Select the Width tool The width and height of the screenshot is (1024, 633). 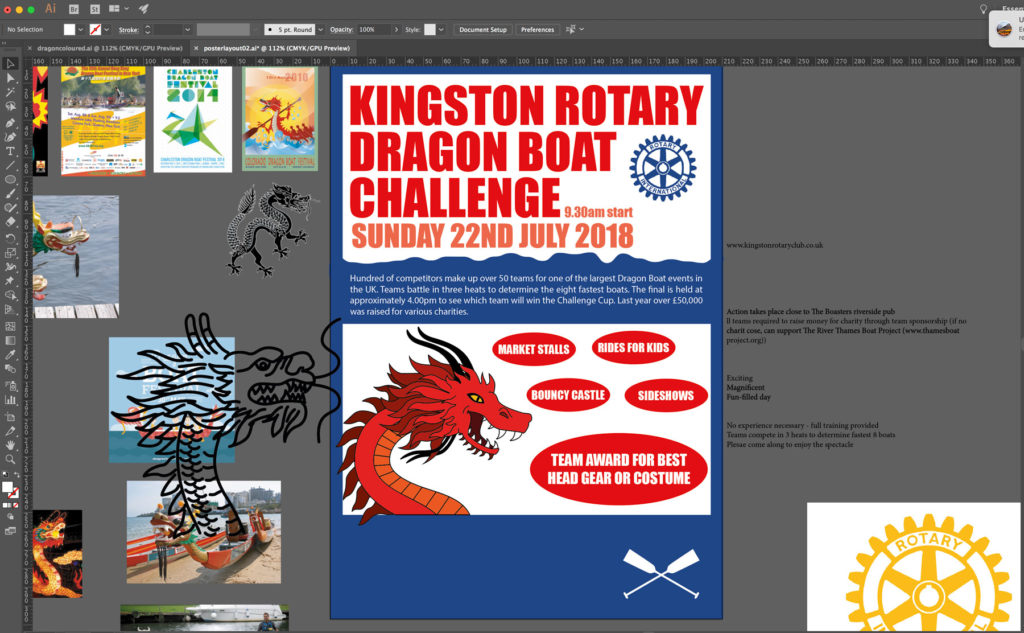[10, 267]
